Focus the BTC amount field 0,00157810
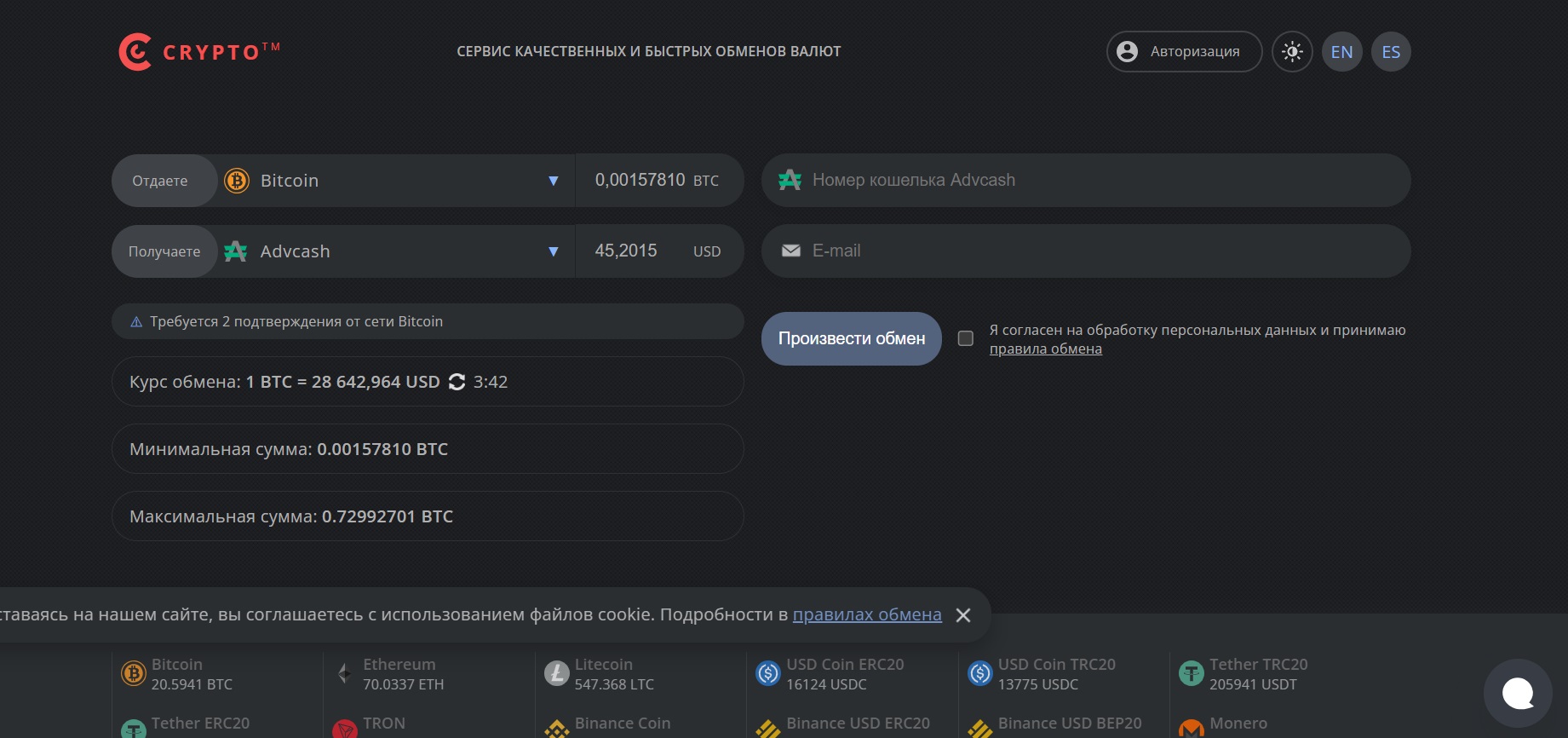Image resolution: width=1568 pixels, height=738 pixels. click(x=658, y=181)
